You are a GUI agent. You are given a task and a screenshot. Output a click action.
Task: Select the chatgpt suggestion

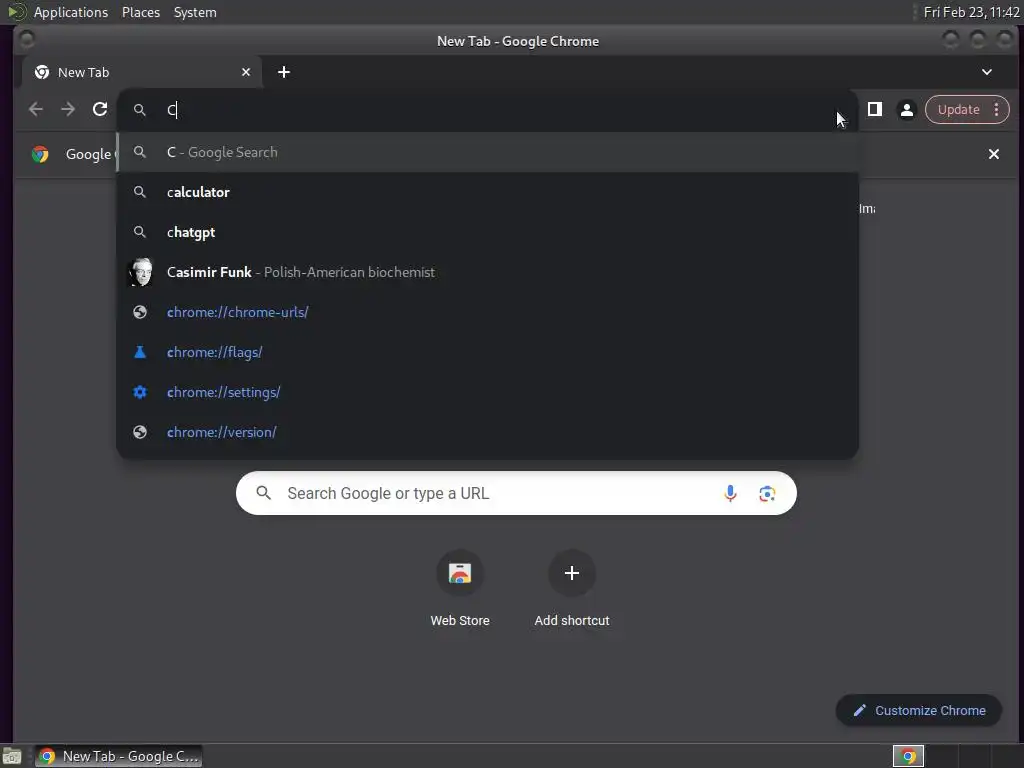[487, 232]
